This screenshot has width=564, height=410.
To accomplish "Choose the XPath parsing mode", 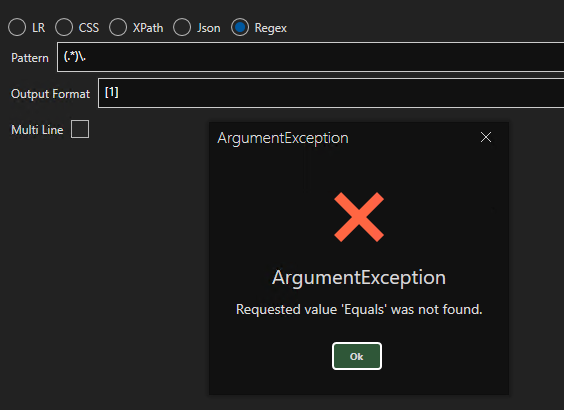I will click(118, 27).
